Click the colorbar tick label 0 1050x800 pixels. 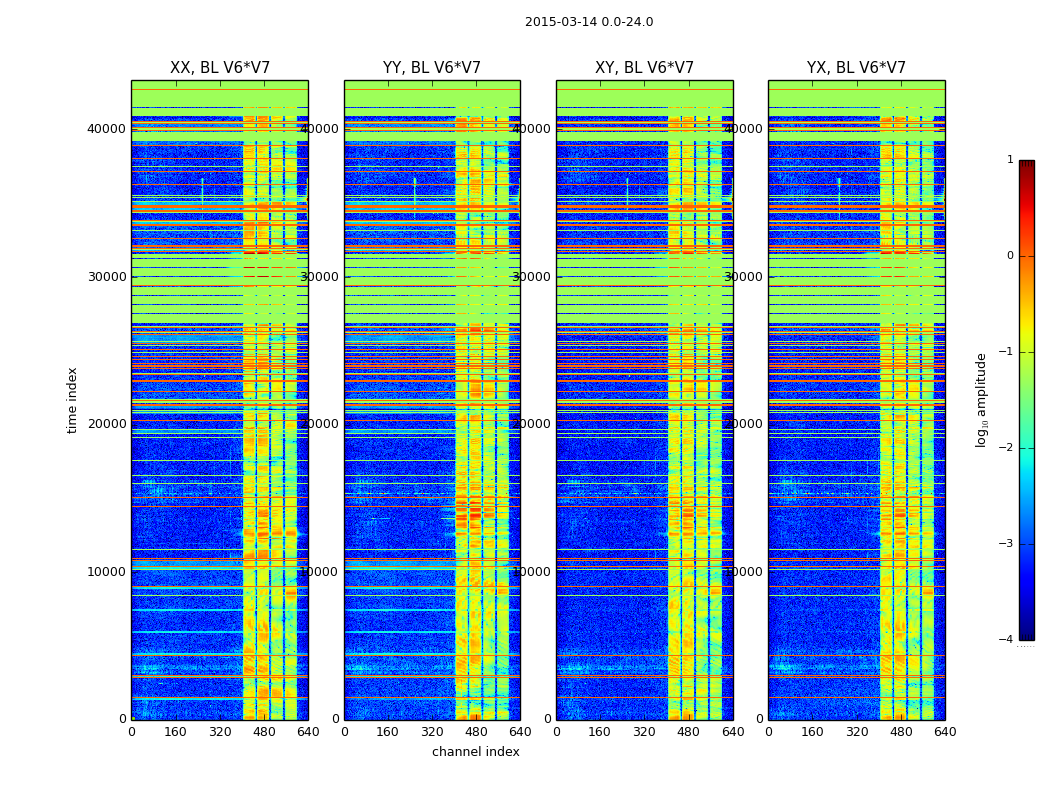click(x=1010, y=256)
